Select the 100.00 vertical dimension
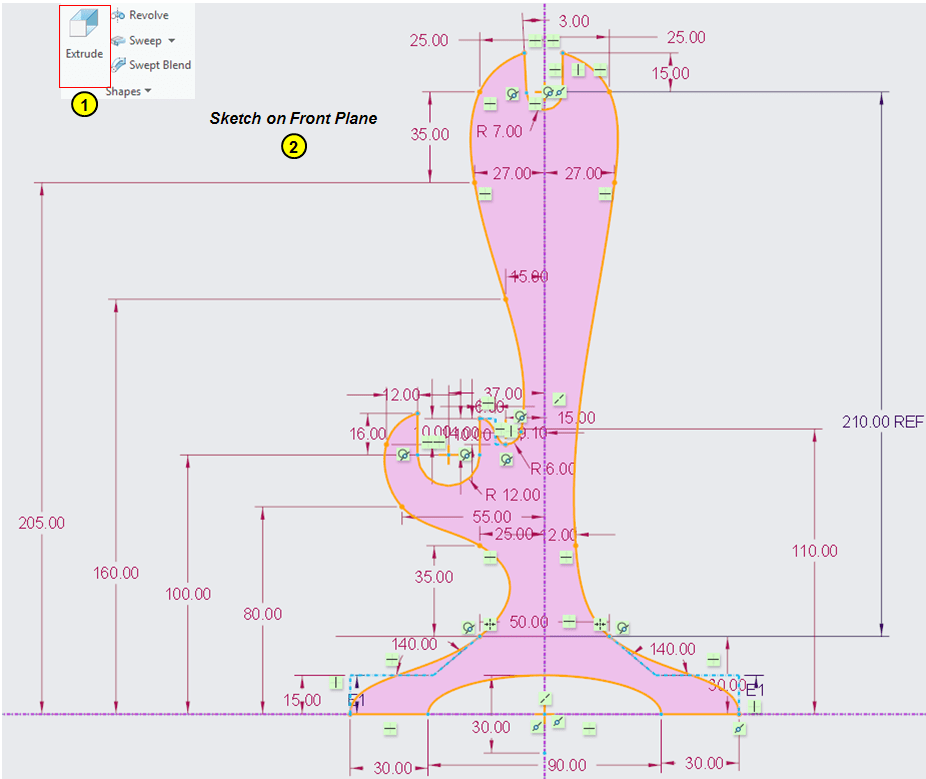The image size is (926, 779). click(188, 593)
